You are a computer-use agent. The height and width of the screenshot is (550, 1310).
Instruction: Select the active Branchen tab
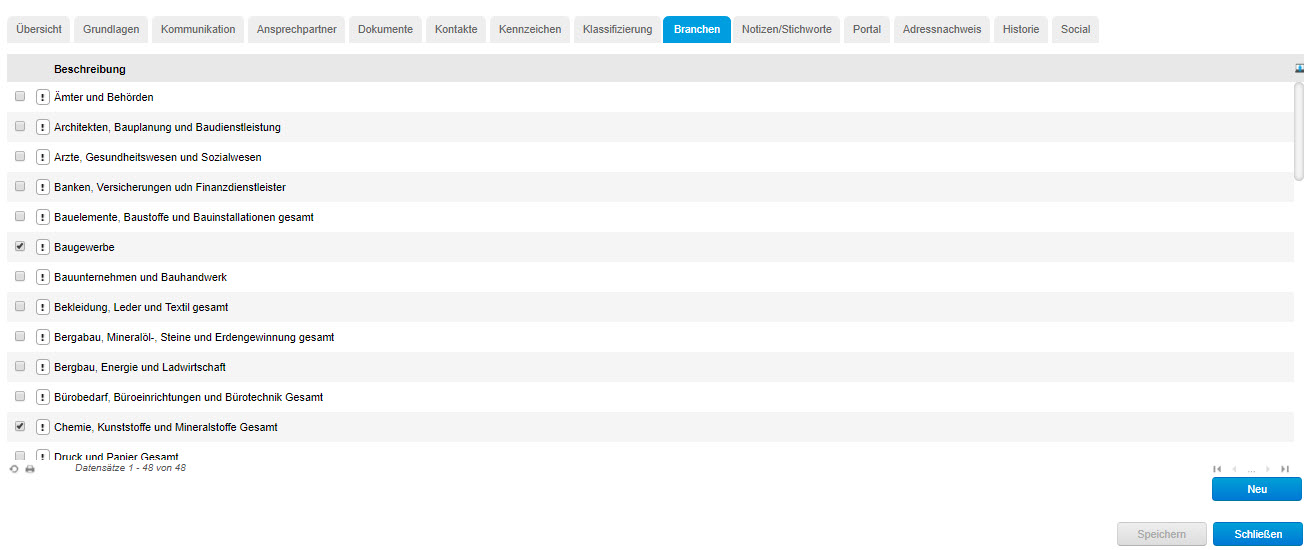click(x=697, y=29)
